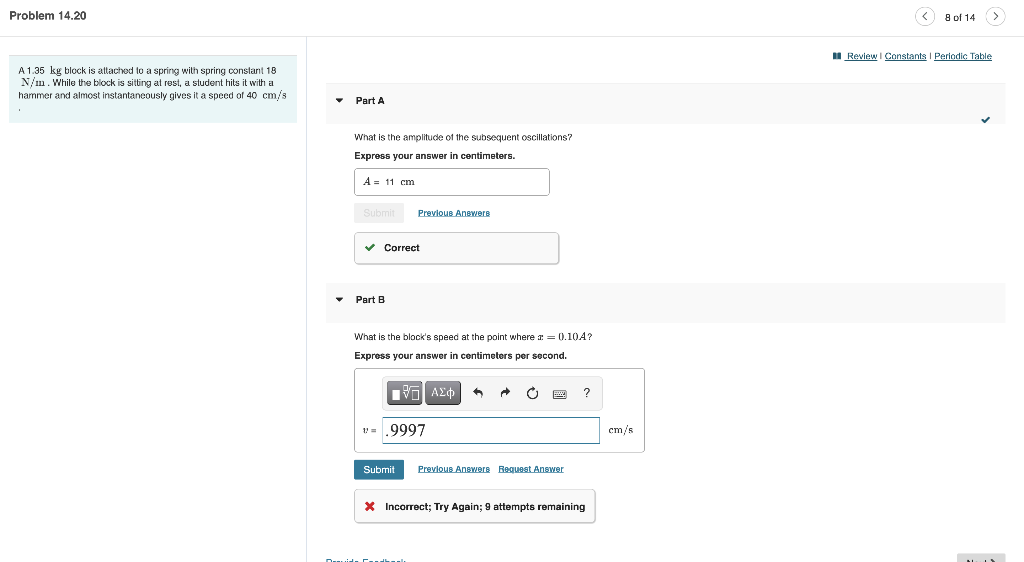Open the math templates button
The width and height of the screenshot is (1024, 562).
tap(406, 393)
